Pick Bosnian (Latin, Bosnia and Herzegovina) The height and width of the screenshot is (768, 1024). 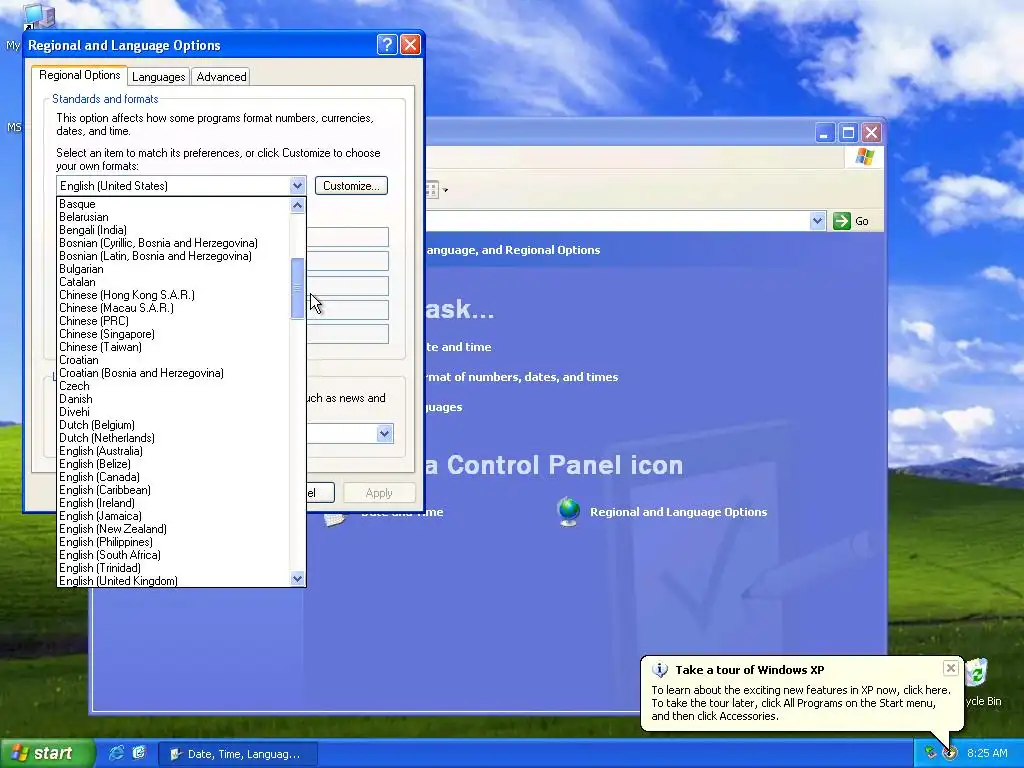pos(173,256)
